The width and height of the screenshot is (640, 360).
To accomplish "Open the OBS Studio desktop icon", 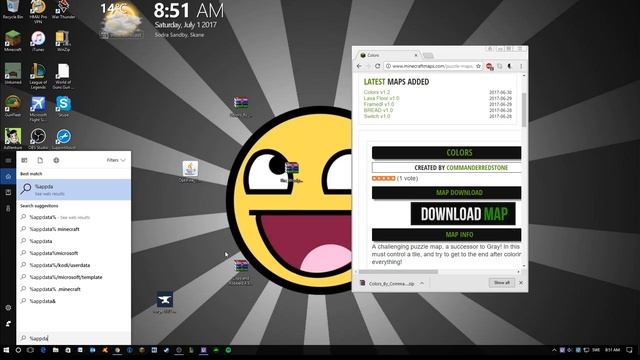I will (x=38, y=139).
